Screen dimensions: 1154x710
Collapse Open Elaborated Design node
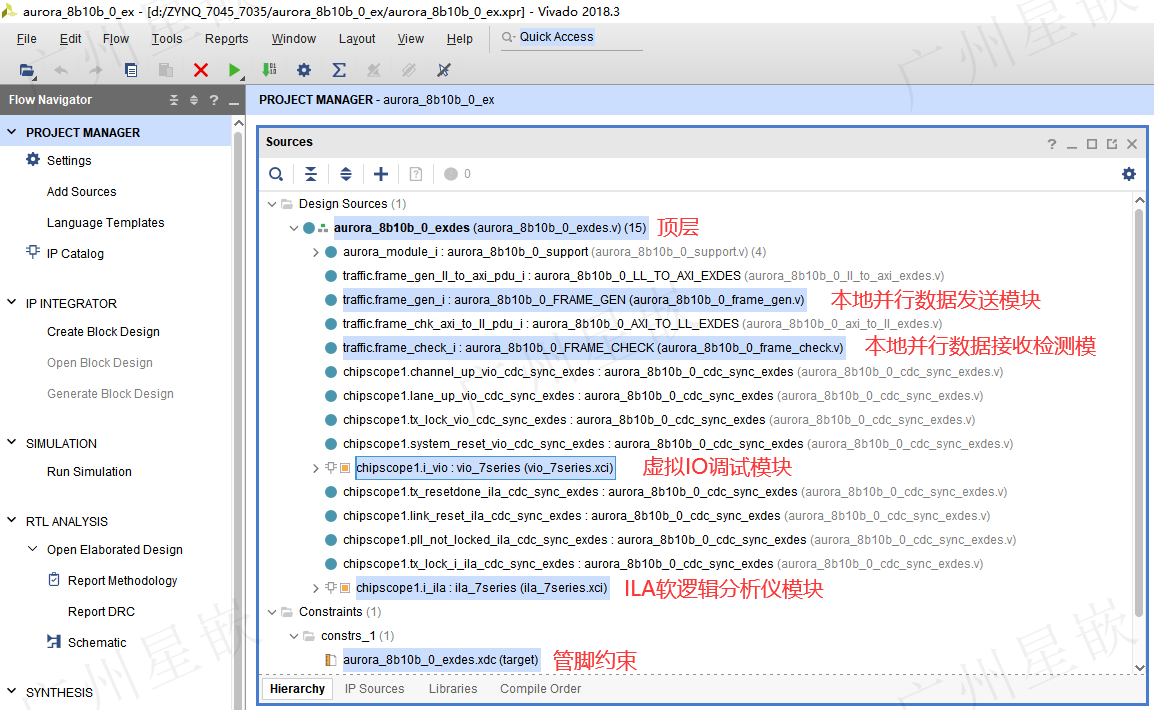(x=32, y=549)
